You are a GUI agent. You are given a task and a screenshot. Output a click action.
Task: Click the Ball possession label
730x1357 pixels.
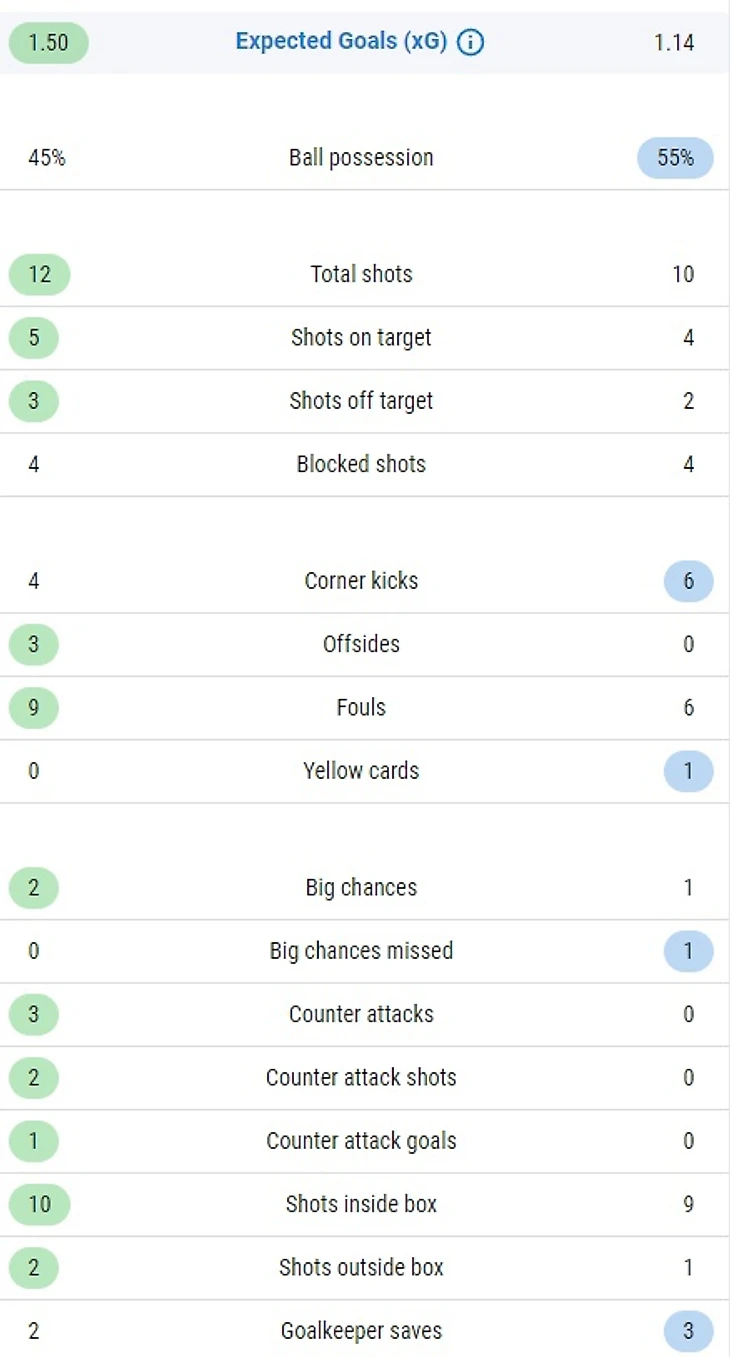(361, 157)
